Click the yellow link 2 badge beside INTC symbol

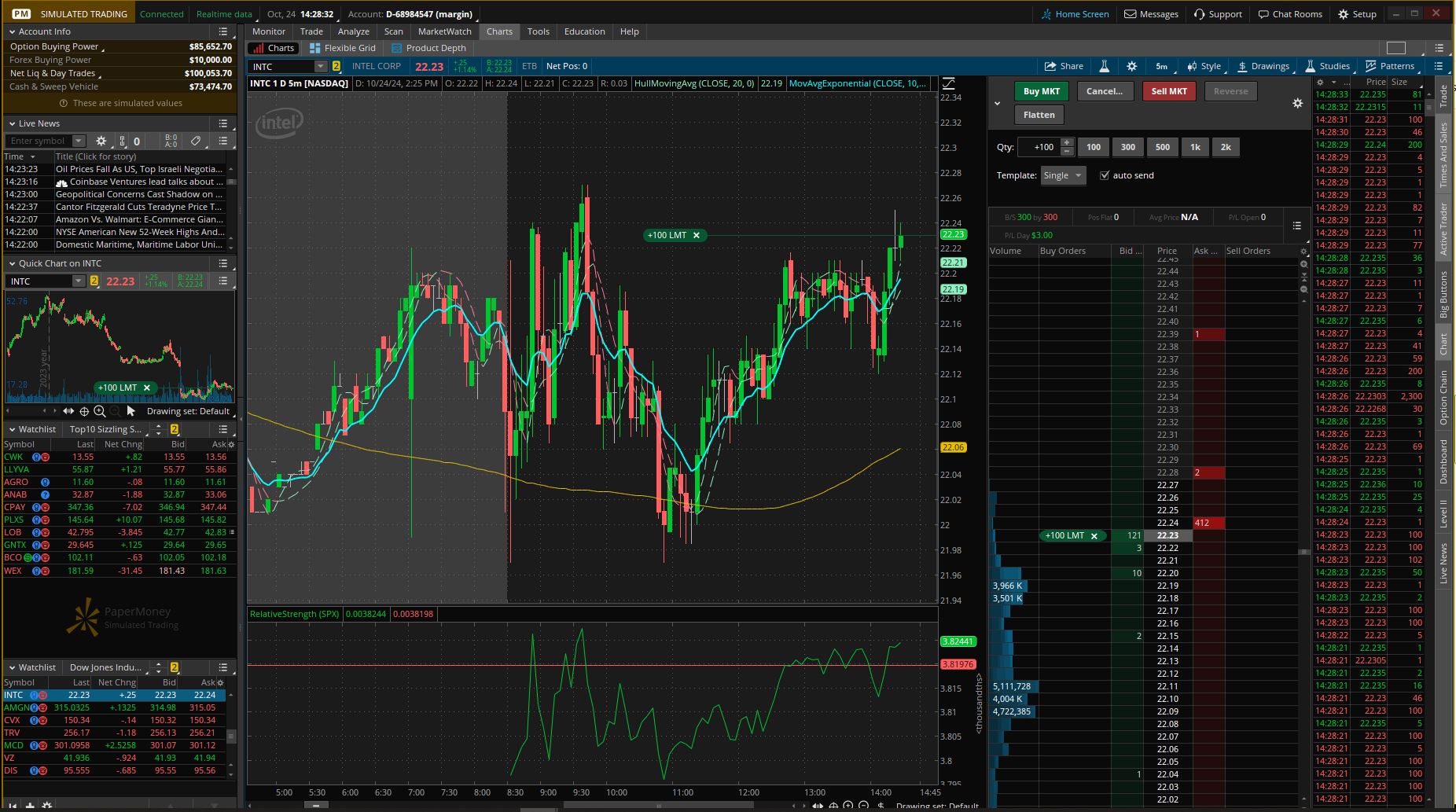pos(336,66)
